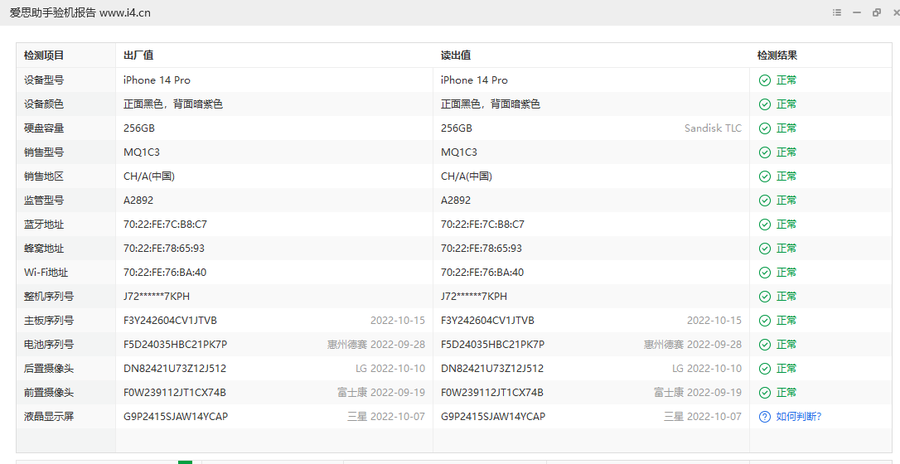Select the 设备型号 row label

click(44, 80)
